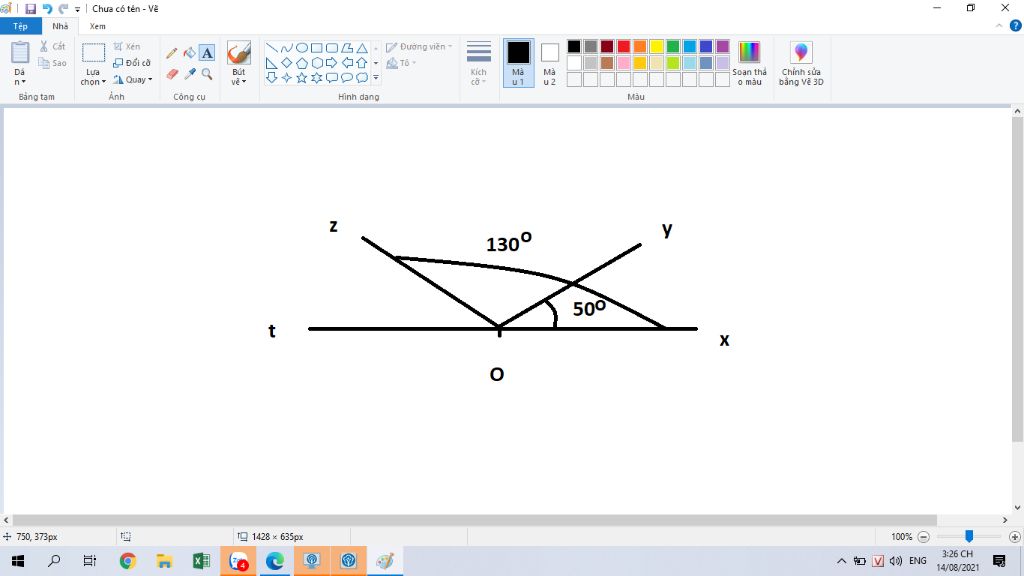Viewport: 1024px width, 576px height.
Task: Activate the Màu 2 background color box
Action: coord(550,63)
